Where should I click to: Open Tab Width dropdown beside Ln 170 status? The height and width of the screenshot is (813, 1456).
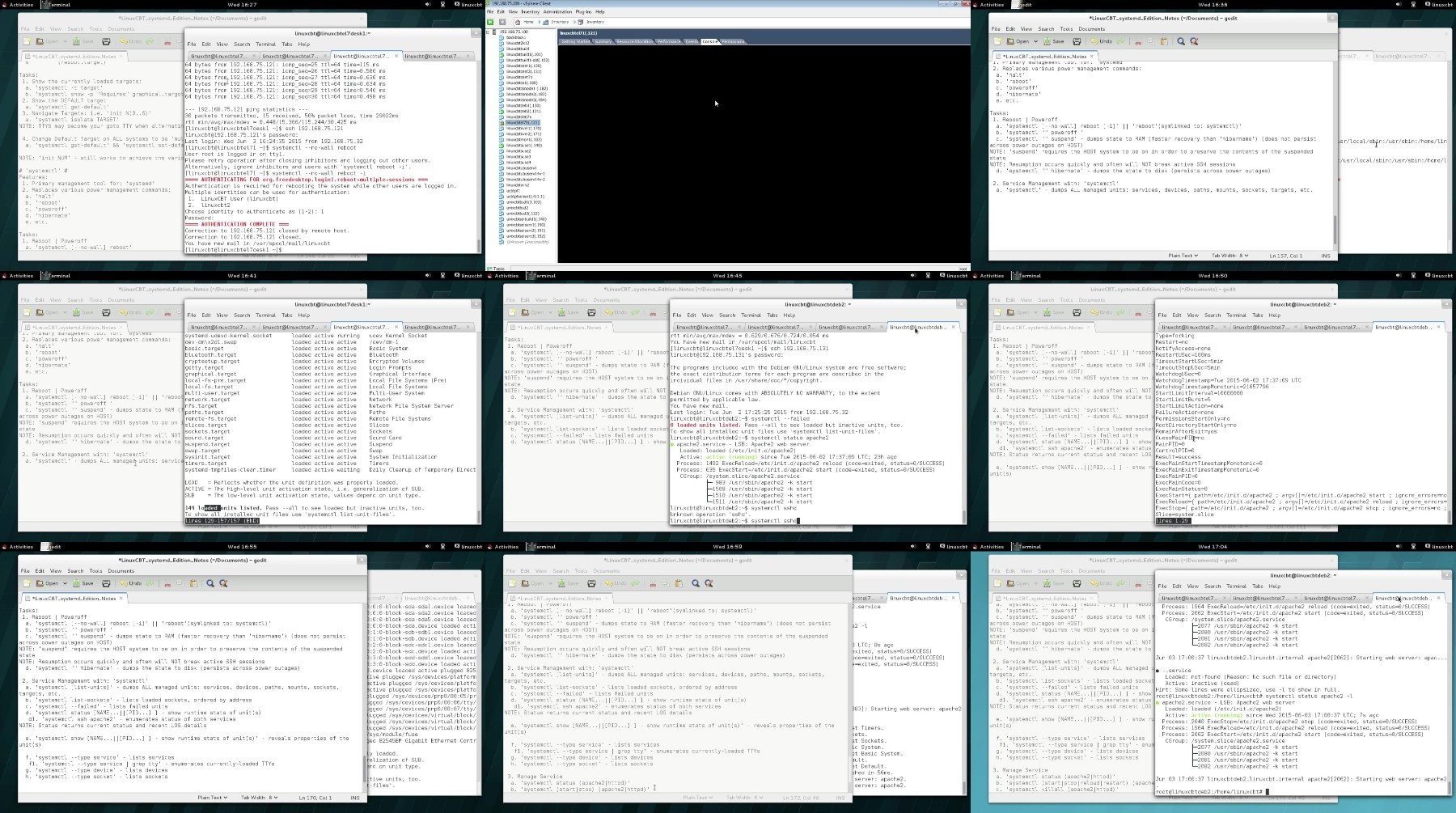259,798
